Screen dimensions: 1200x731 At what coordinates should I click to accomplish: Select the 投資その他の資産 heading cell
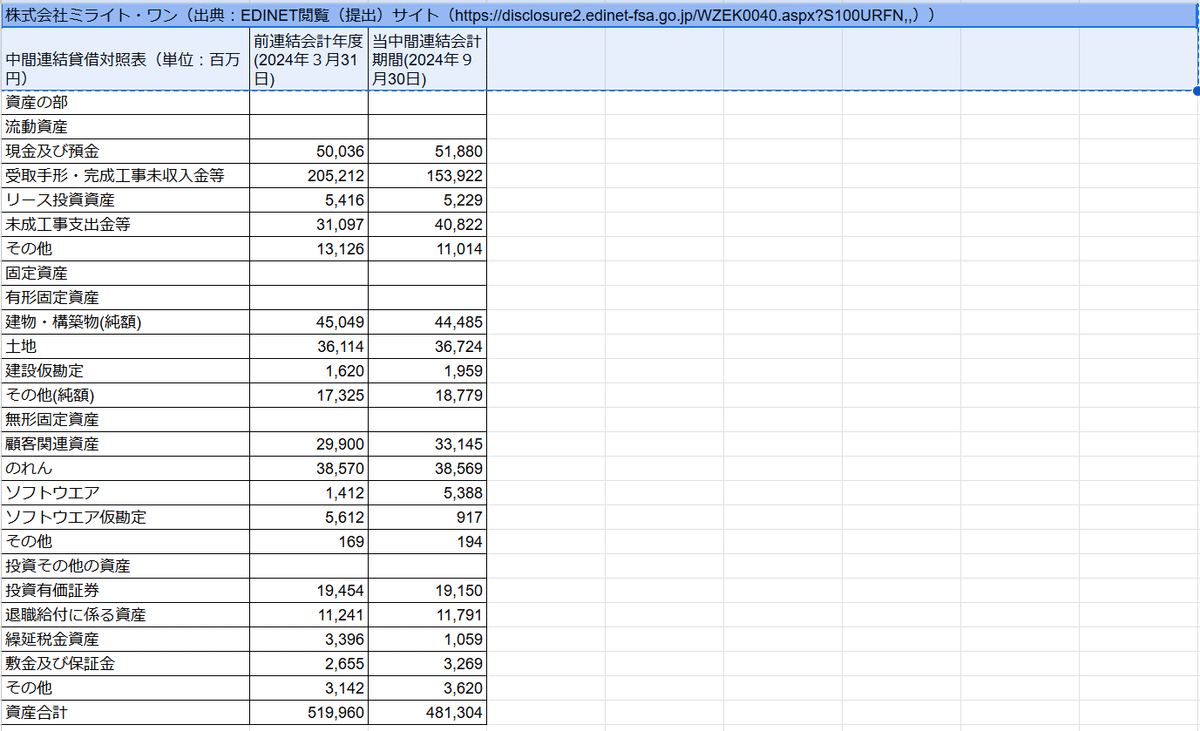pyautogui.click(x=126, y=566)
